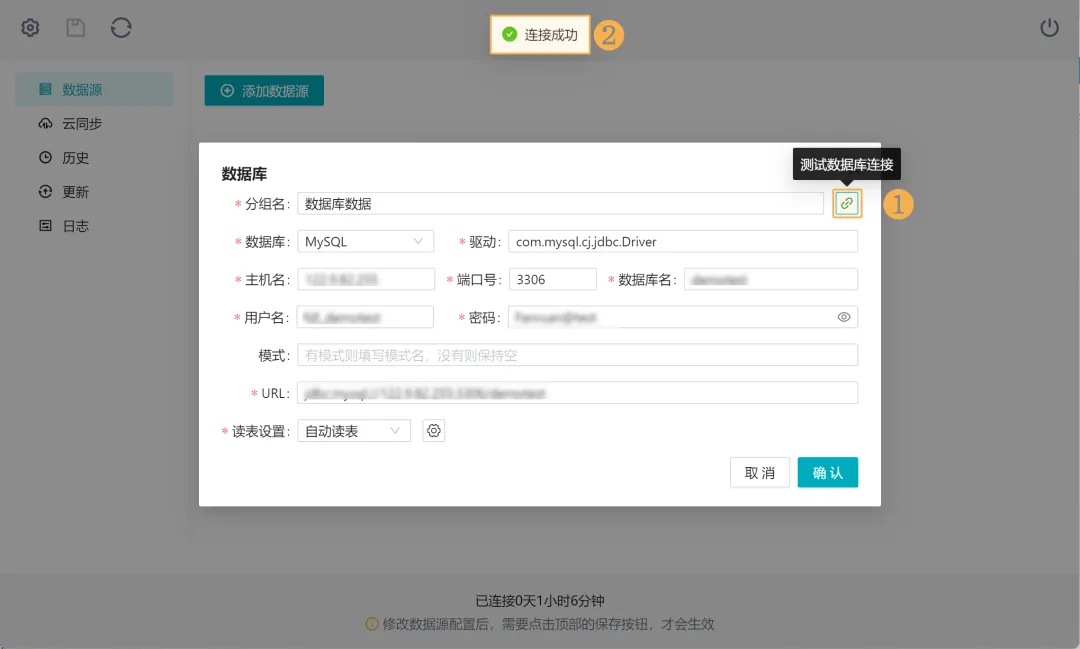
Task: Focus the 端口号 field showing 3306
Action: point(552,280)
